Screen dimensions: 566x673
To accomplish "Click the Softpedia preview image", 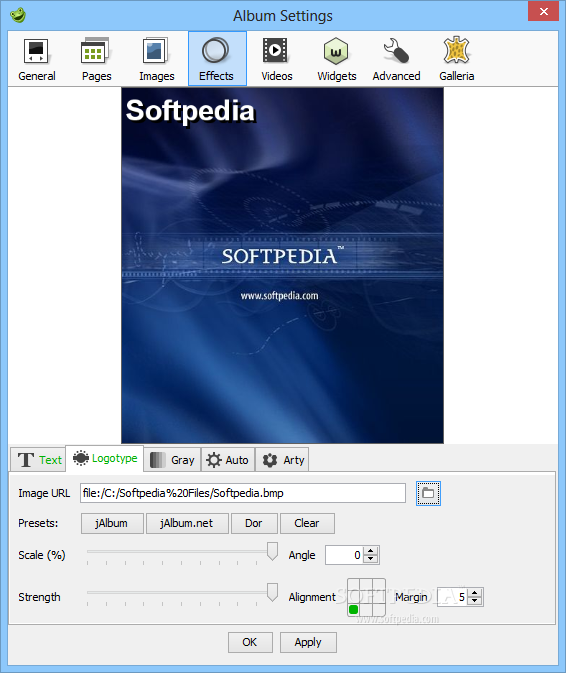I will [282, 265].
